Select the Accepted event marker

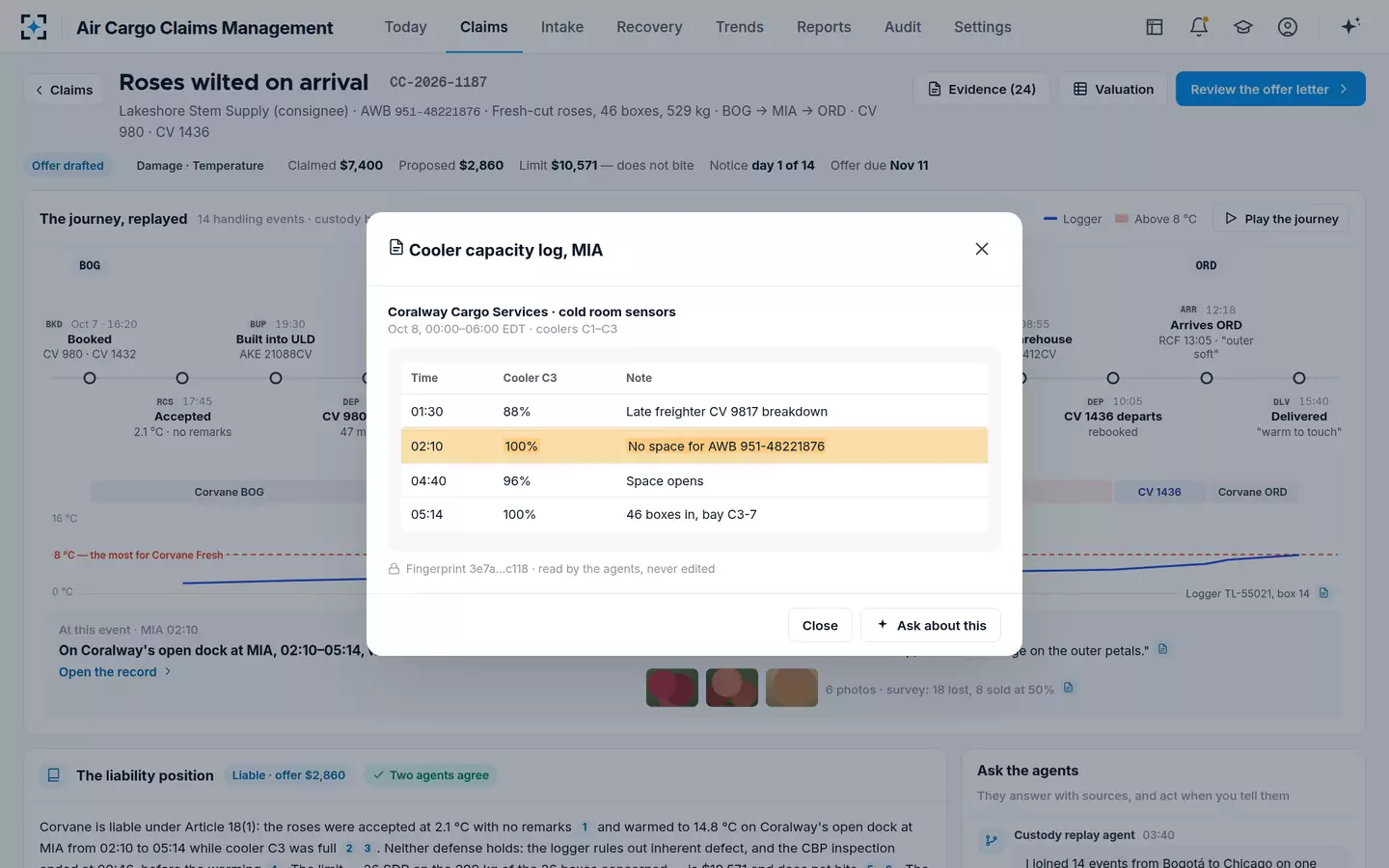[182, 378]
